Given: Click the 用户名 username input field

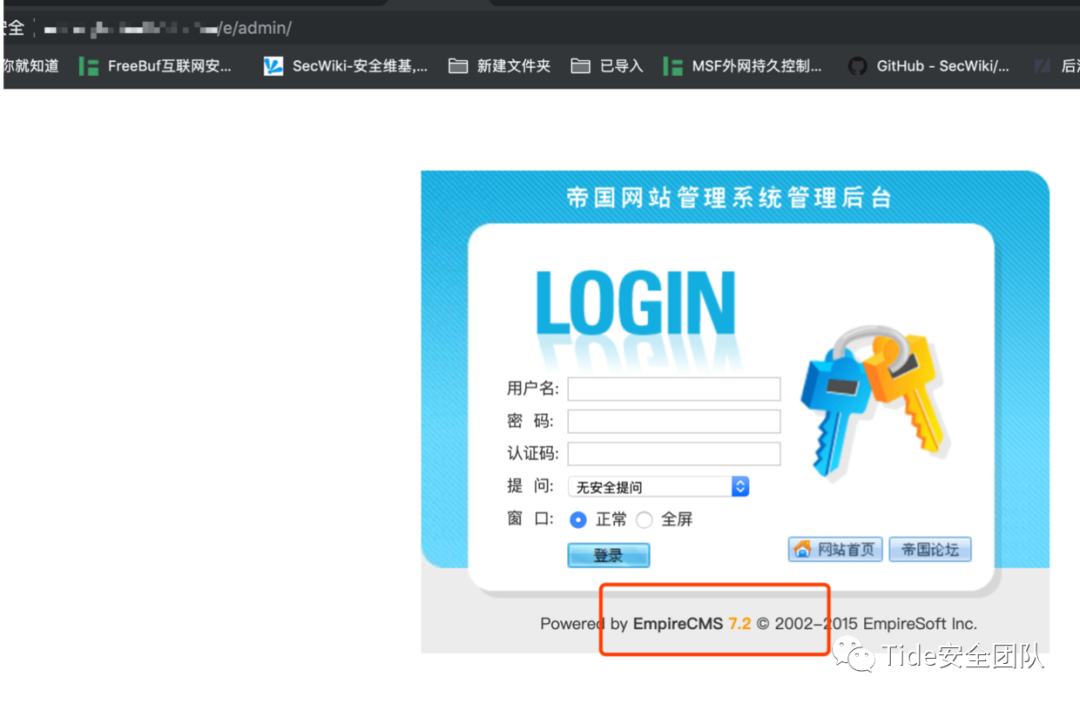Looking at the screenshot, I should point(674,389).
